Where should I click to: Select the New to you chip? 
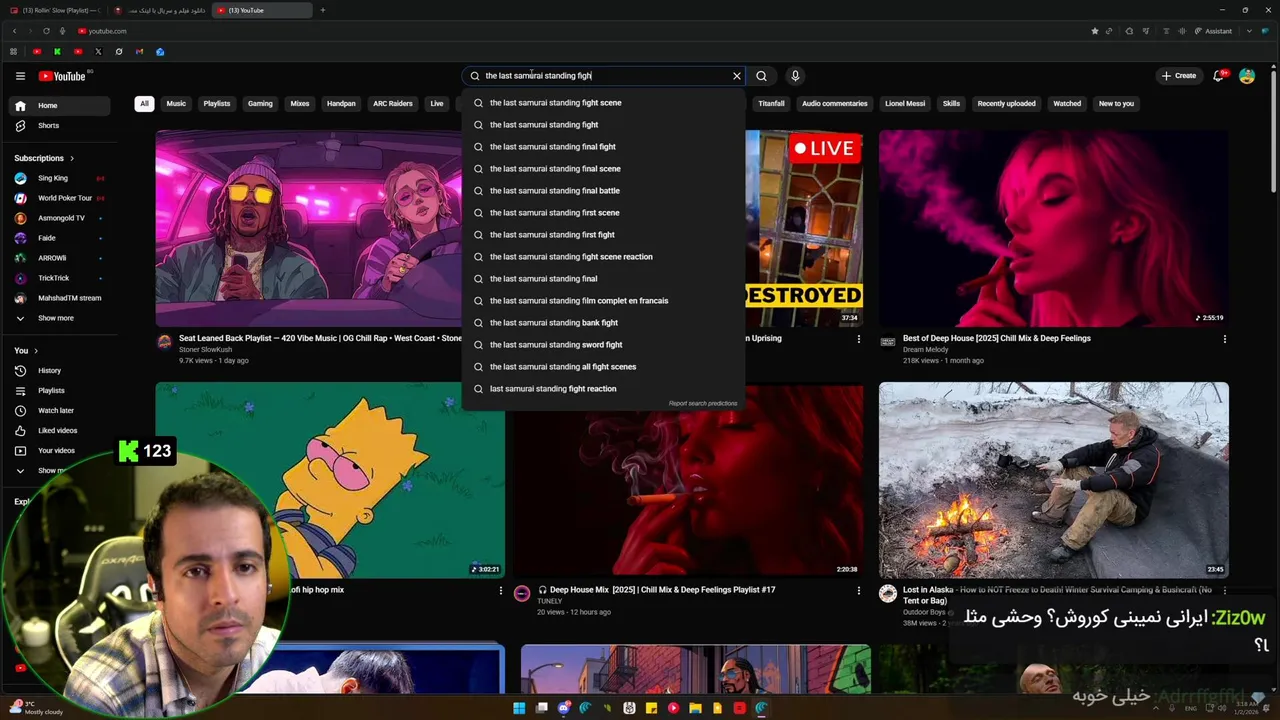point(1116,103)
